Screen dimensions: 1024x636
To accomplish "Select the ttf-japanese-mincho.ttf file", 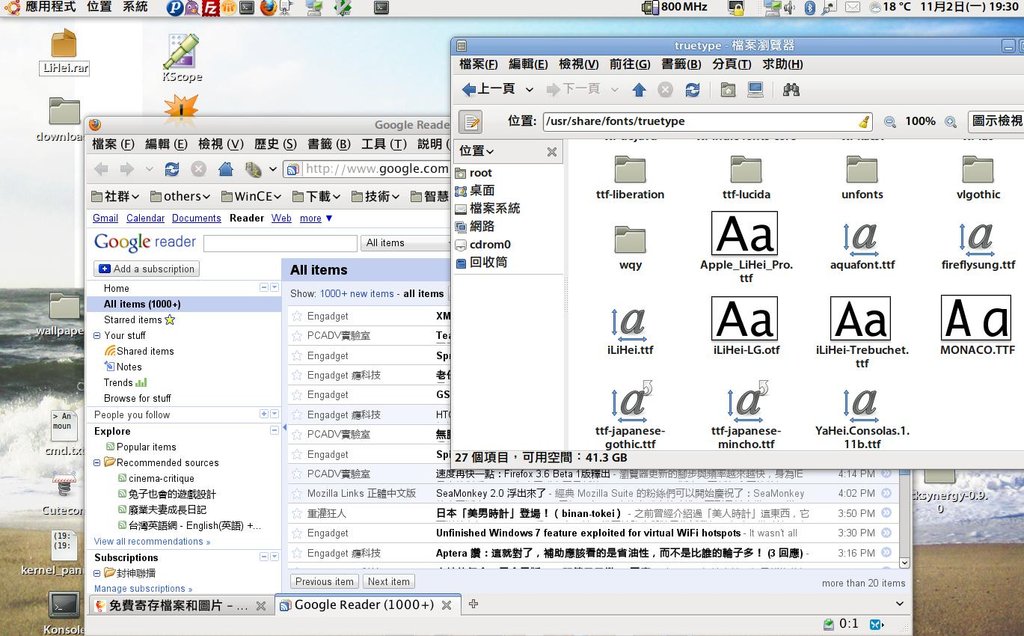I will click(x=746, y=415).
